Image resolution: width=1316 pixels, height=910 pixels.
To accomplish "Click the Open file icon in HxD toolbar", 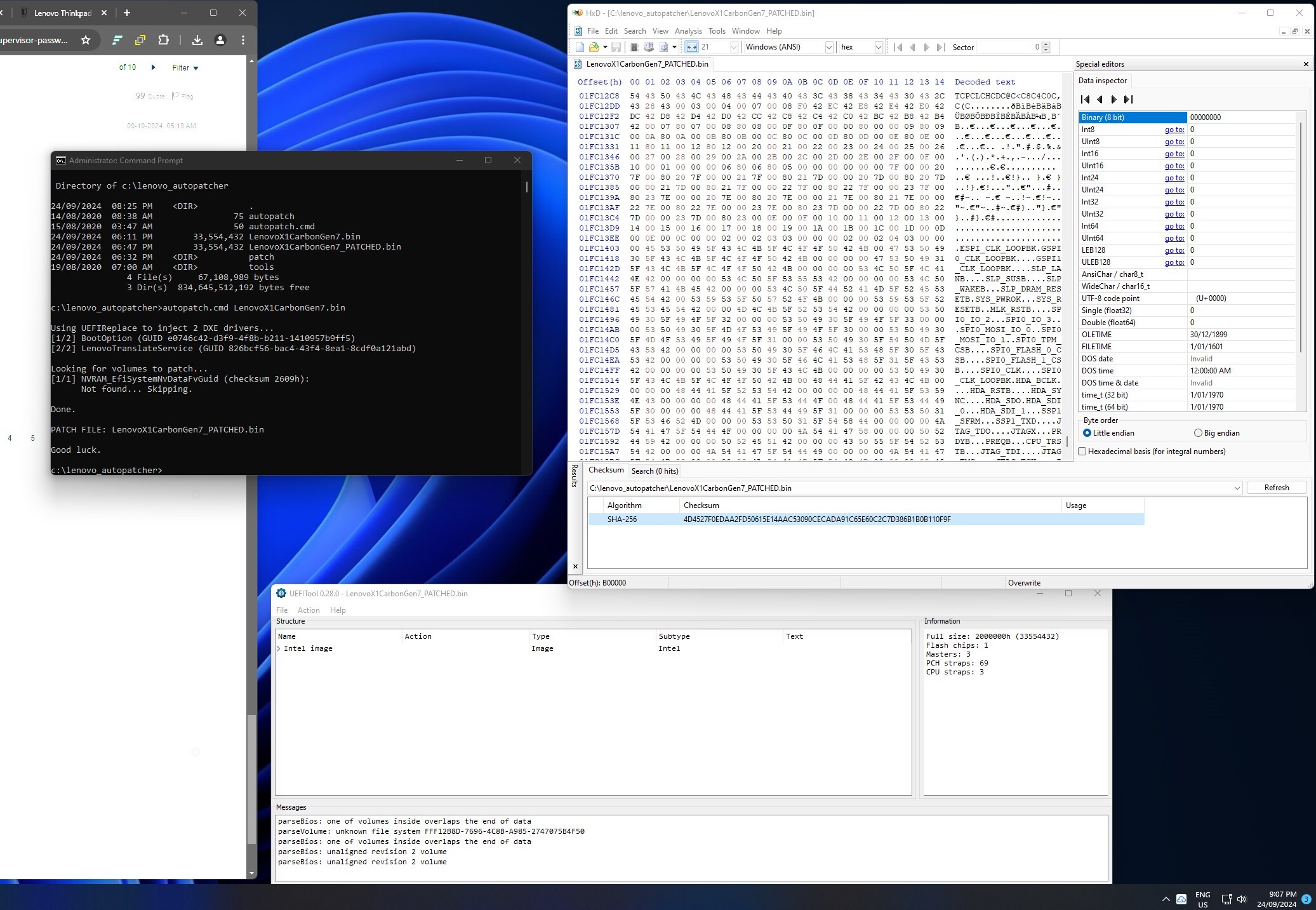I will pyautogui.click(x=594, y=47).
